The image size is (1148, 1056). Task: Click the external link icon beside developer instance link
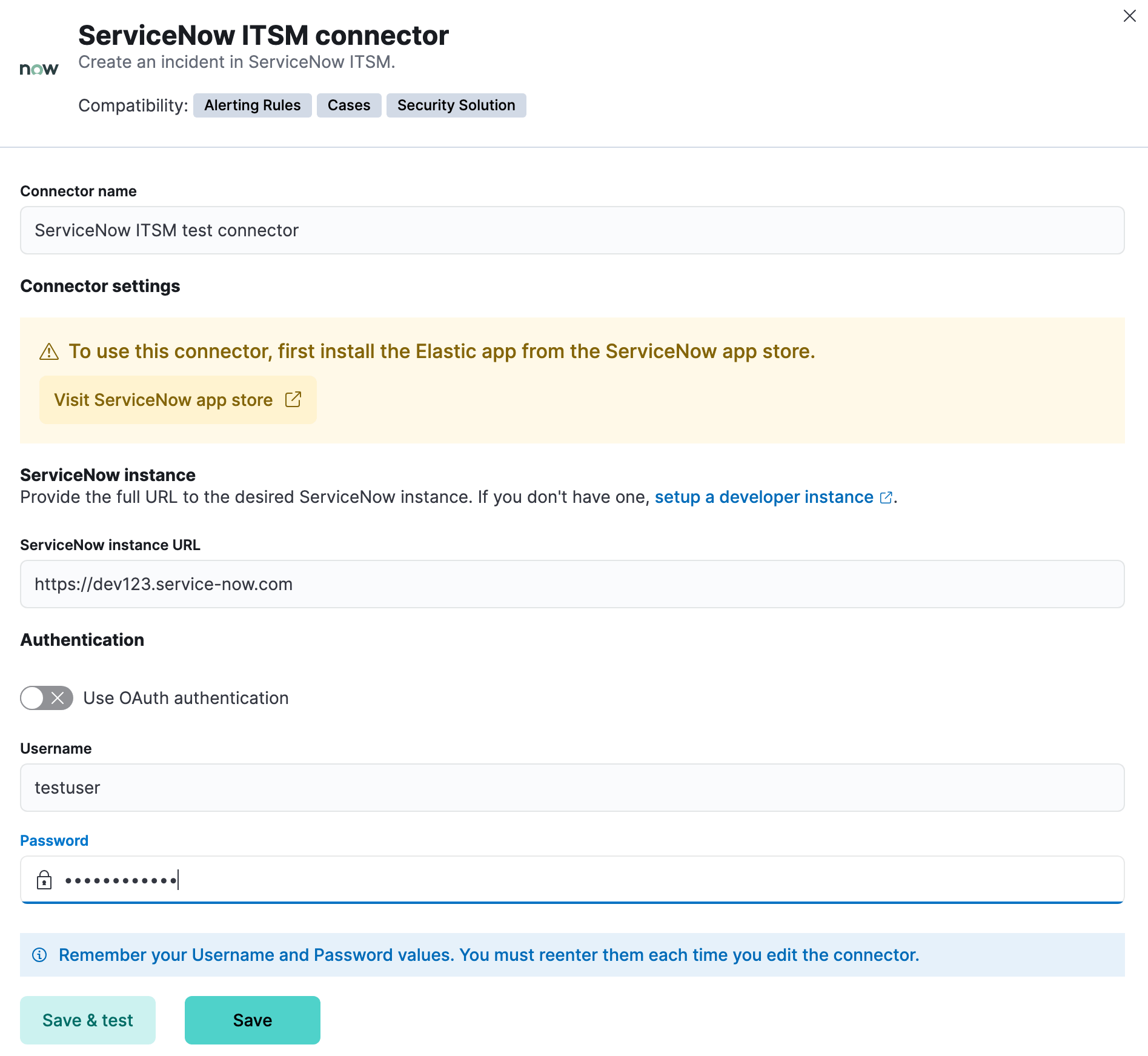886,497
